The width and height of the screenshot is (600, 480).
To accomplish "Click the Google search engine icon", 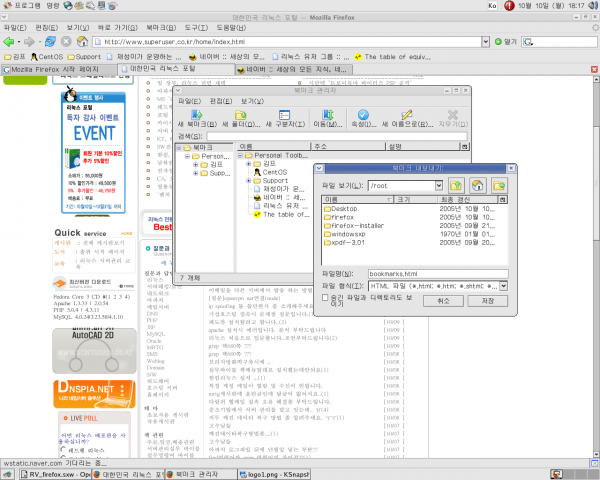I will click(528, 42).
